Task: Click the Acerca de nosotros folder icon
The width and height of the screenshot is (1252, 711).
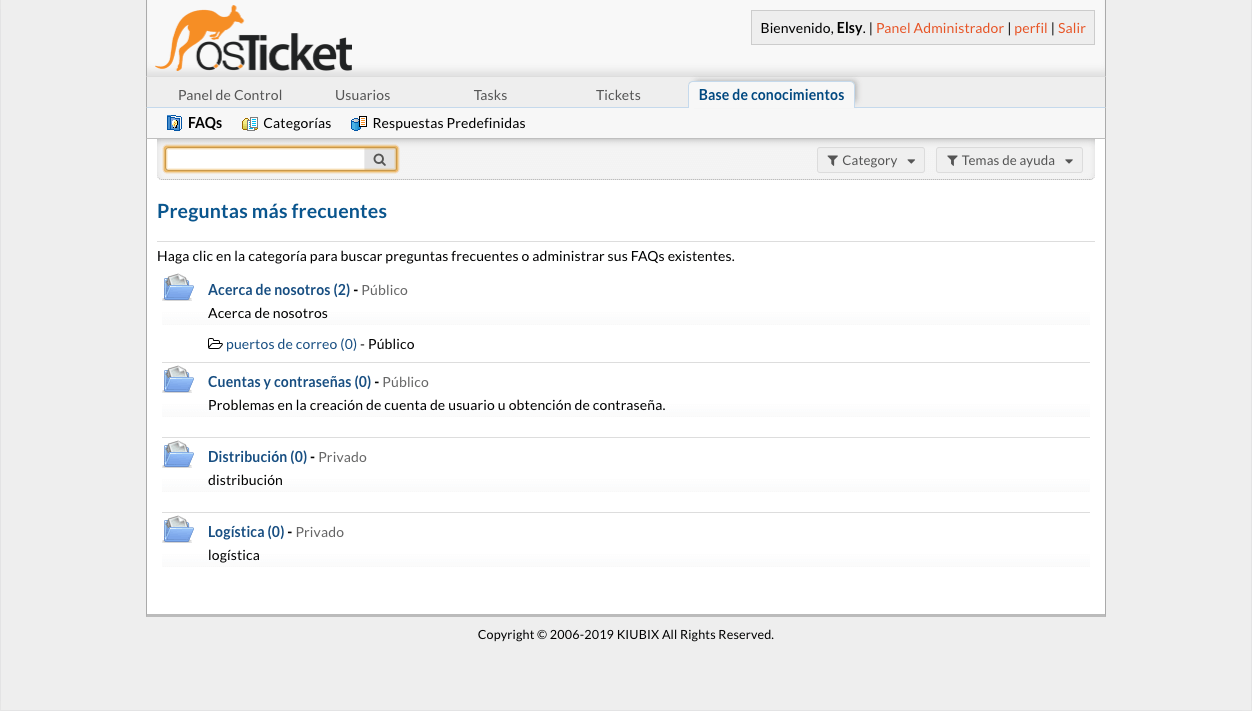Action: 178,288
